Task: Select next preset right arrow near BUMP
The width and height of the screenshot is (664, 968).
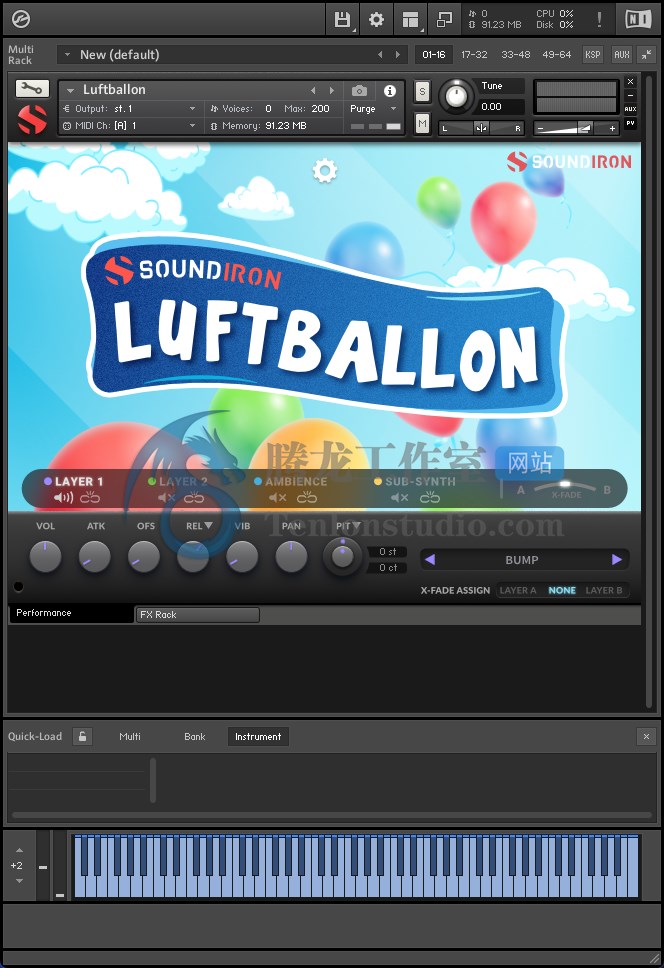Action: 616,559
